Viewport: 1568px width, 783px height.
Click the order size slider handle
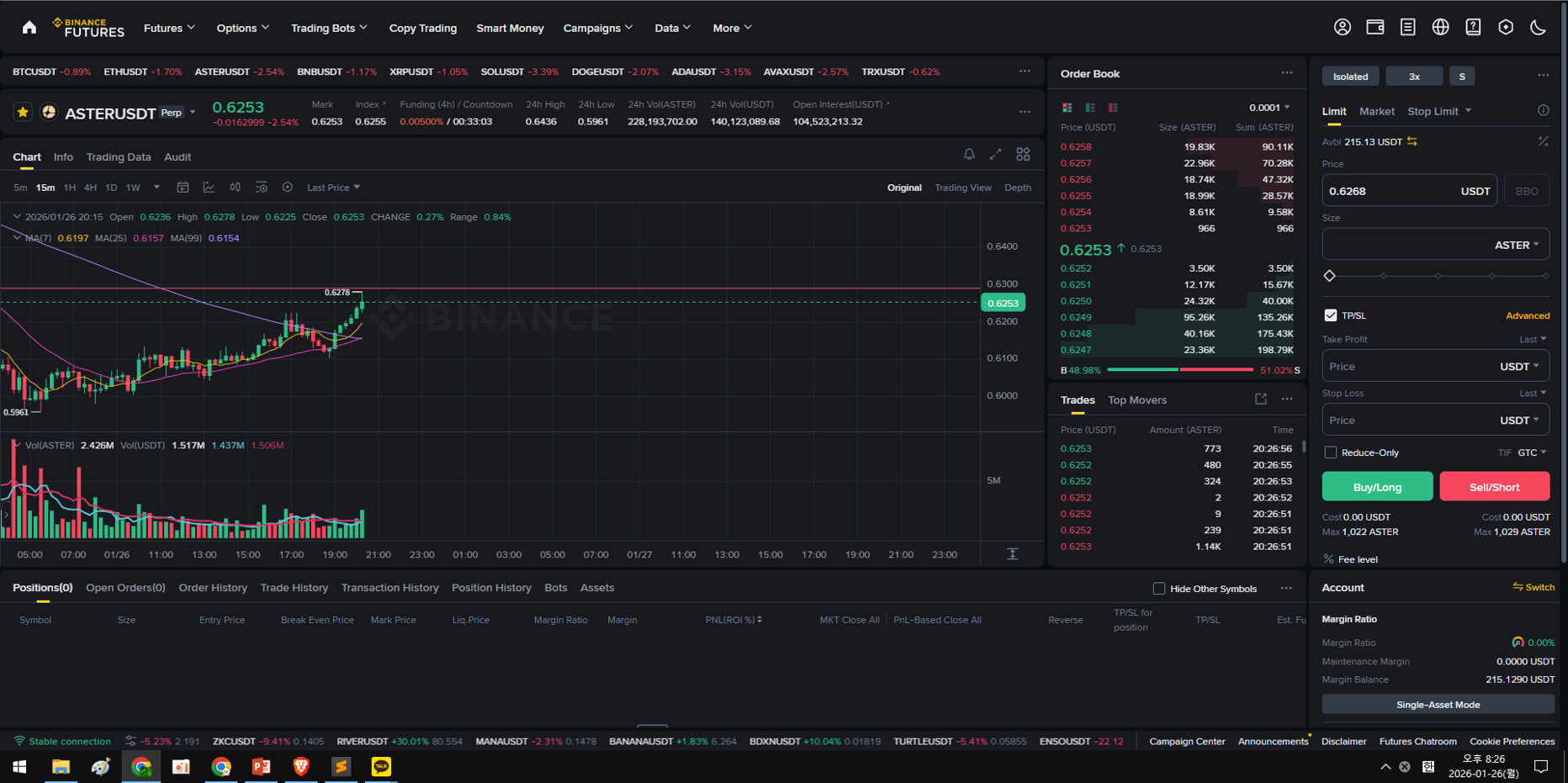point(1330,276)
